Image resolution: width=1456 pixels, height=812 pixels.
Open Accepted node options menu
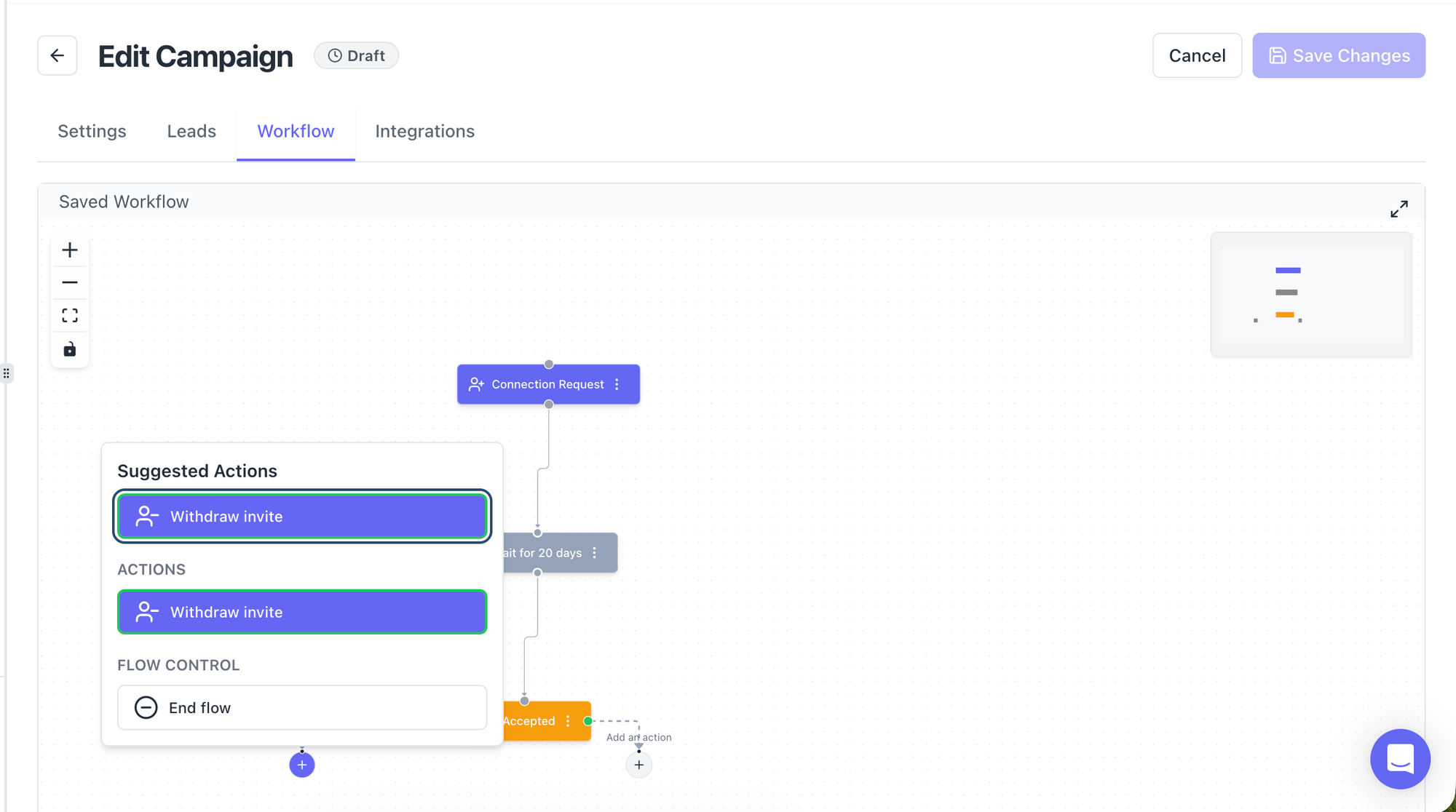568,721
